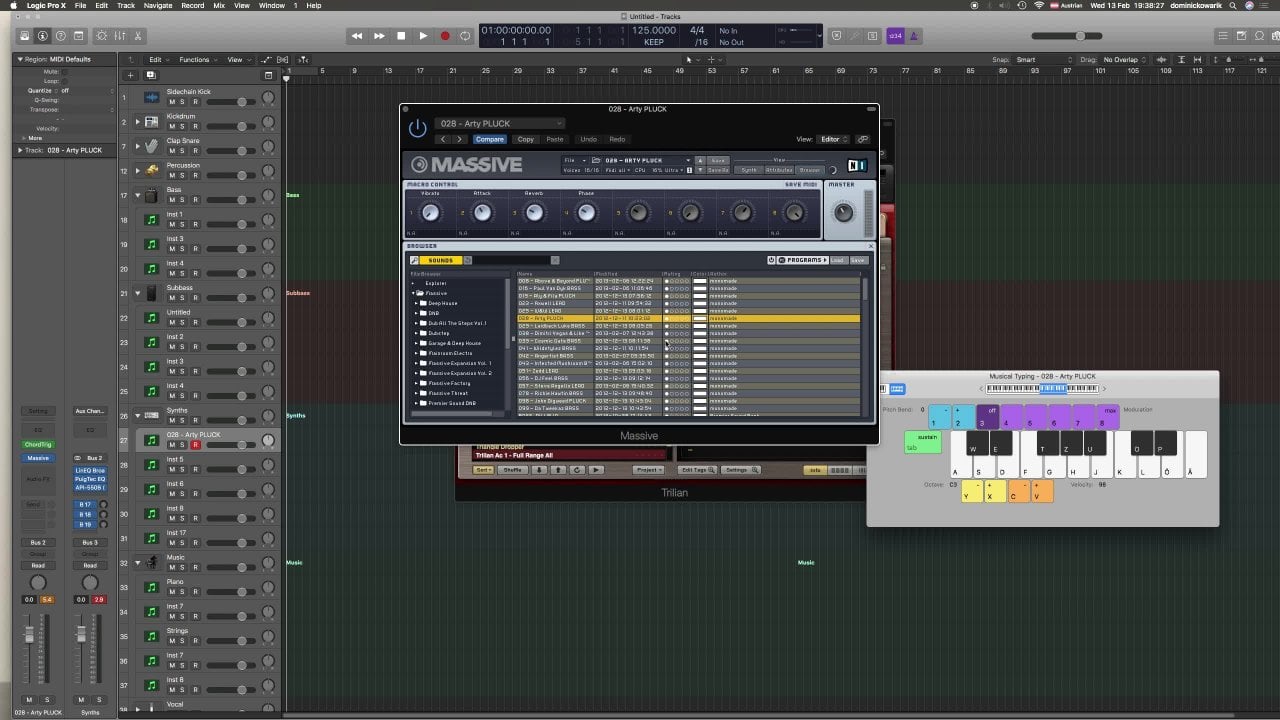
Task: Adjust the master volume slider in toolbar
Action: click(1079, 36)
